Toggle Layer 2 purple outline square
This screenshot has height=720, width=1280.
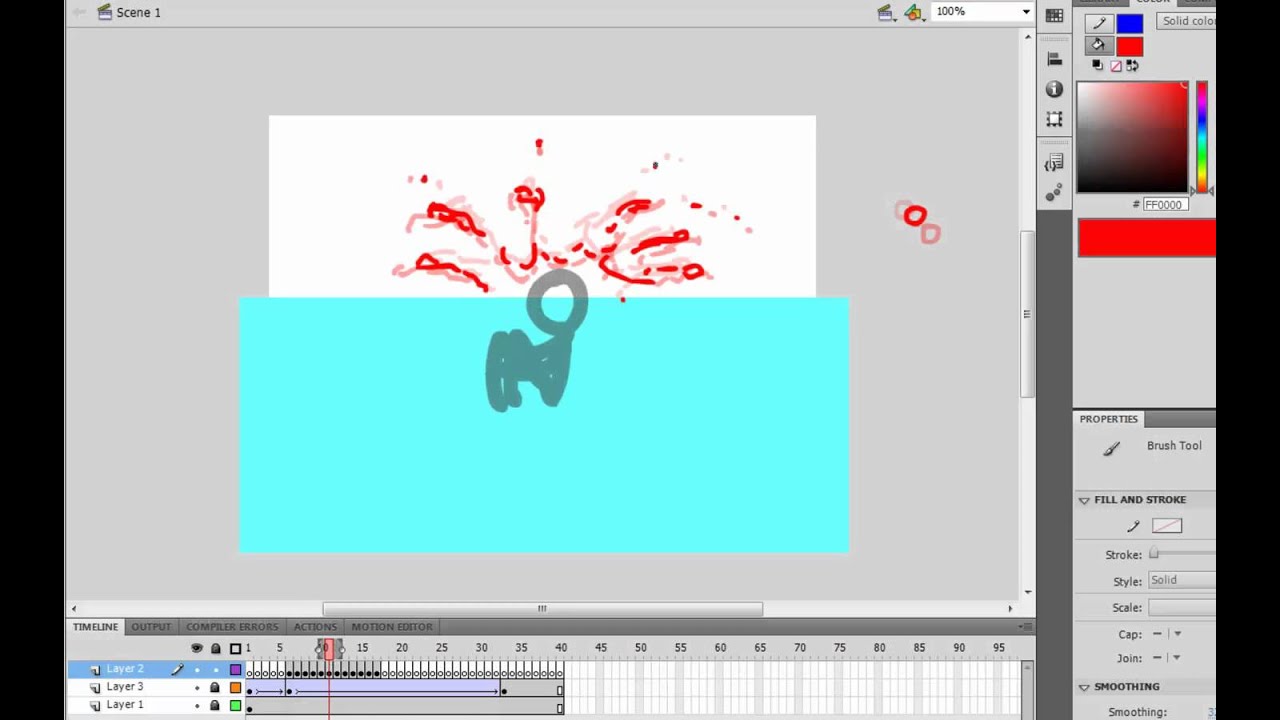tap(236, 669)
